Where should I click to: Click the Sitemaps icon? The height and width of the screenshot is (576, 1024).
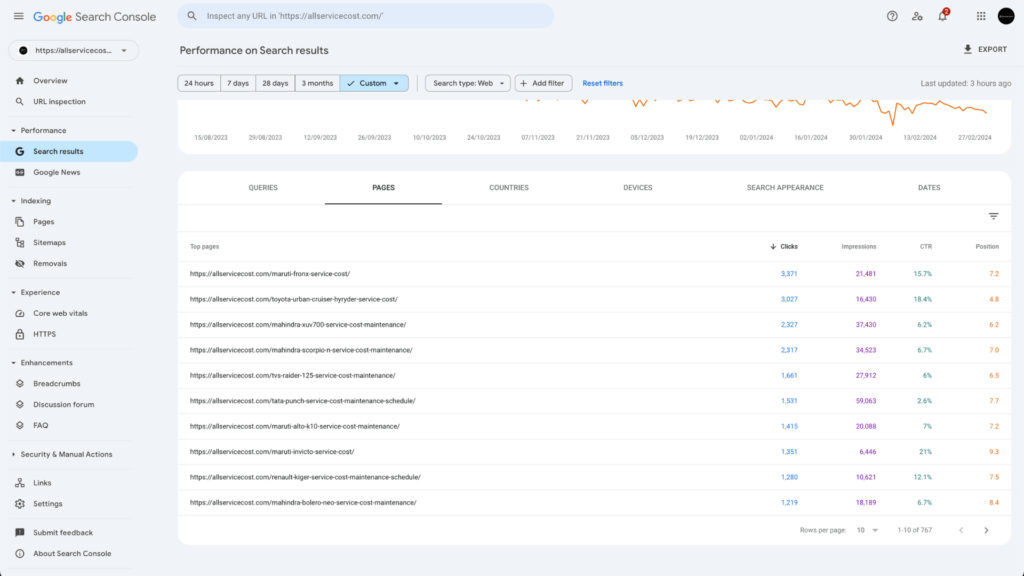(20, 243)
